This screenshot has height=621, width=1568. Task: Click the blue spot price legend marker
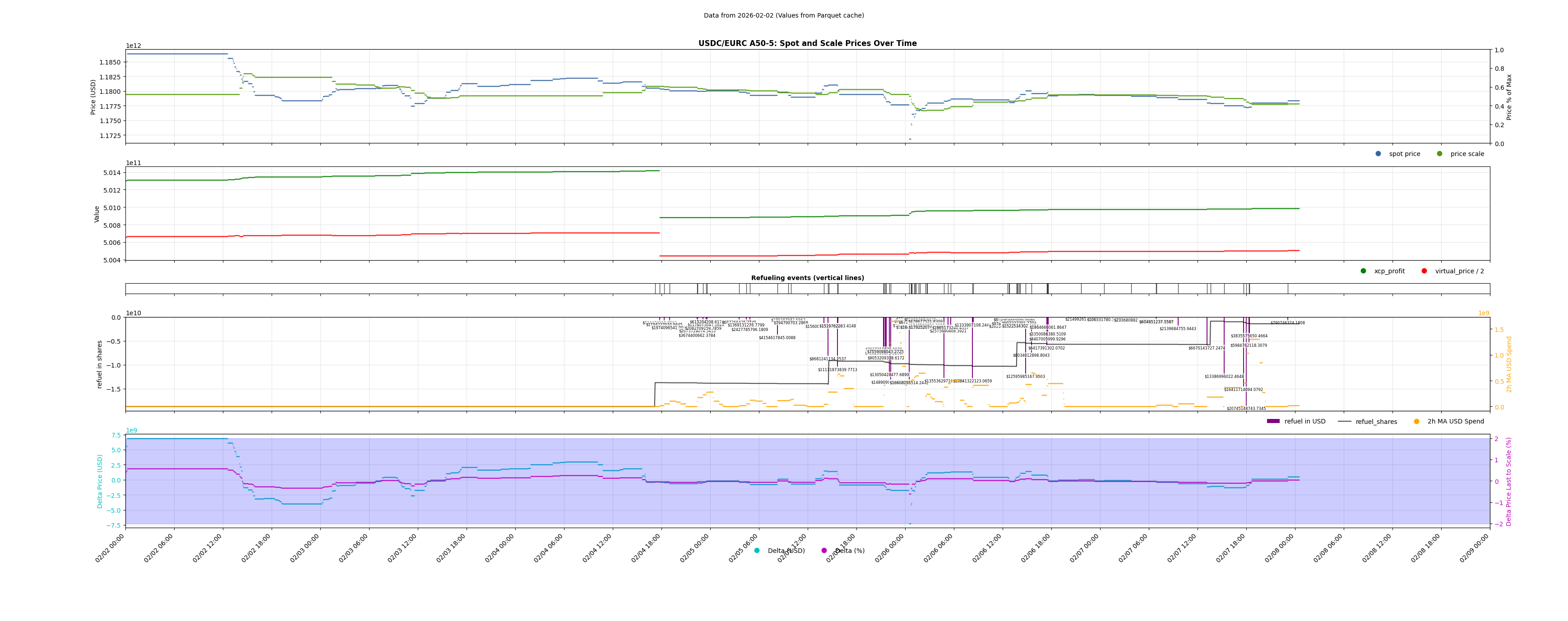(x=1378, y=154)
